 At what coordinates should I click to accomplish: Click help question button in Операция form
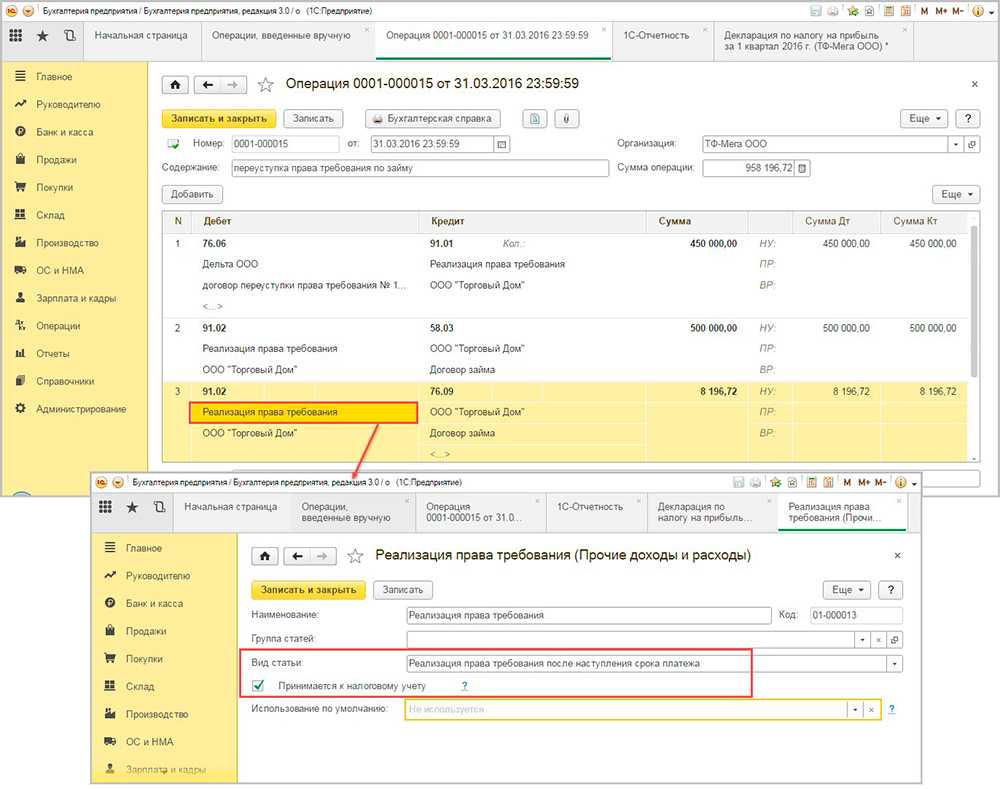968,119
